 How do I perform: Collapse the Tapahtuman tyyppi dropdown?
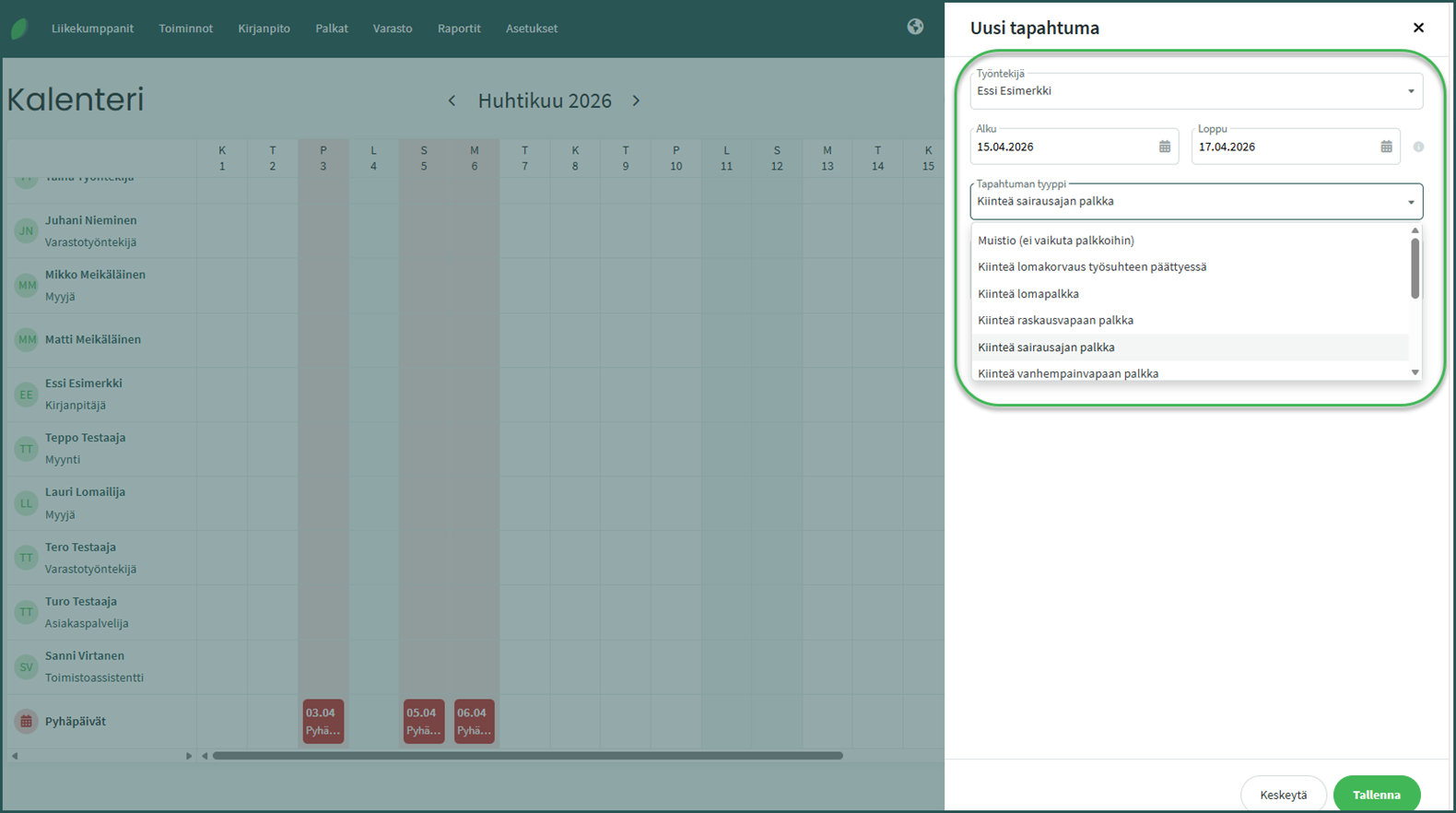(x=1410, y=202)
